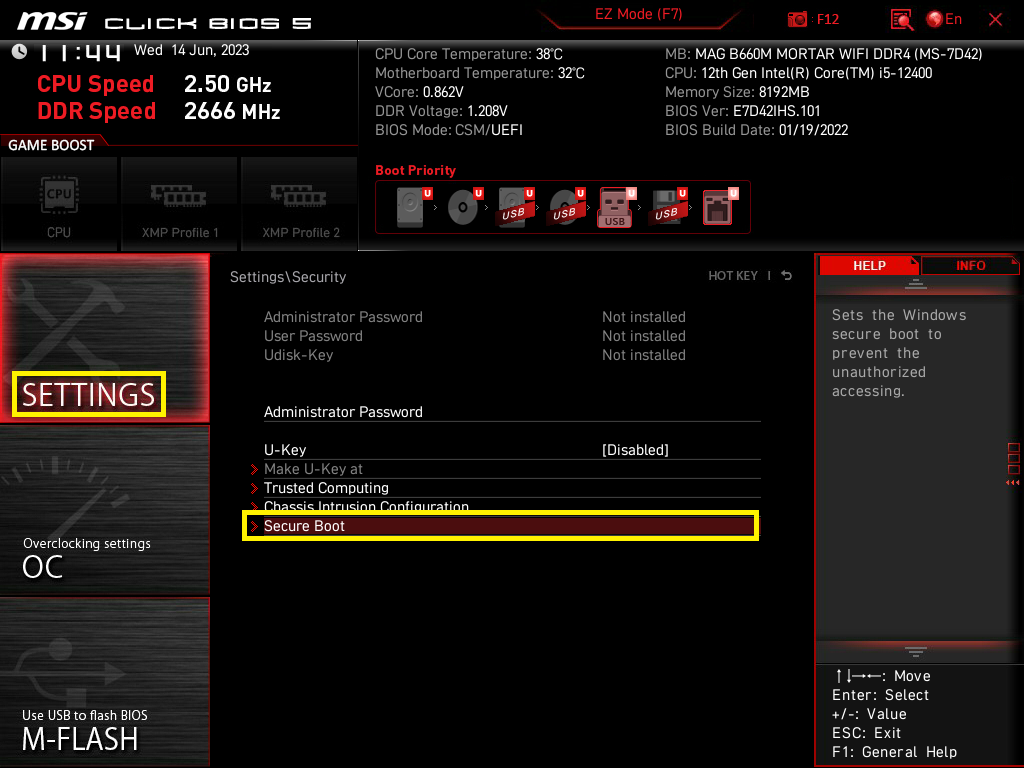Click the Udisk-Key Not installed status
Image resolution: width=1024 pixels, height=768 pixels.
click(643, 355)
